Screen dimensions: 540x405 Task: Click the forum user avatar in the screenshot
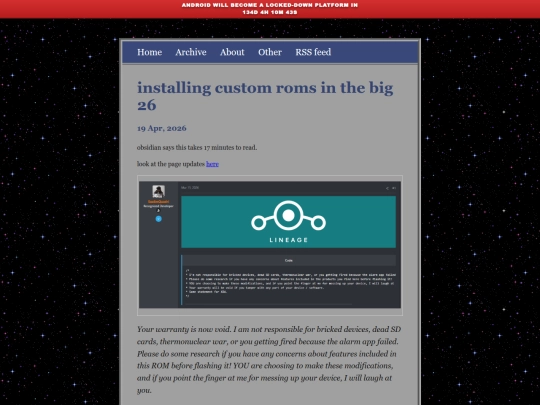coord(158,191)
